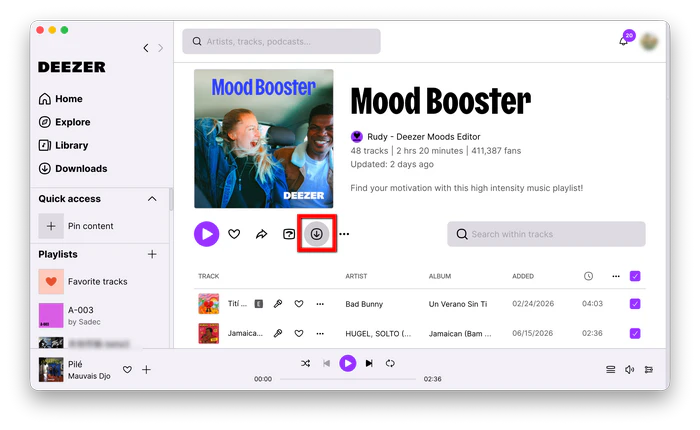Open more options for Bad Bunny track
Viewport: 700px width, 430px height.
[320, 304]
